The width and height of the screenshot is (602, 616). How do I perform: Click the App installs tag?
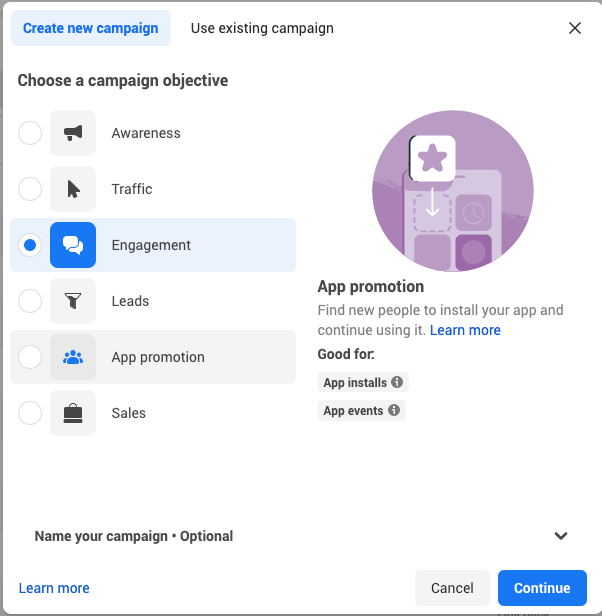[x=363, y=382]
